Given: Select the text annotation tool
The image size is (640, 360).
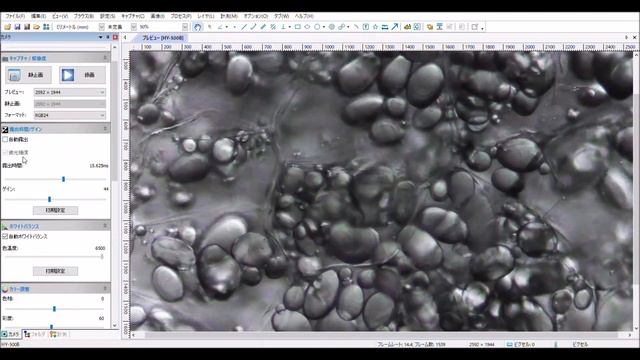Looking at the screenshot, I should click(x=366, y=27).
